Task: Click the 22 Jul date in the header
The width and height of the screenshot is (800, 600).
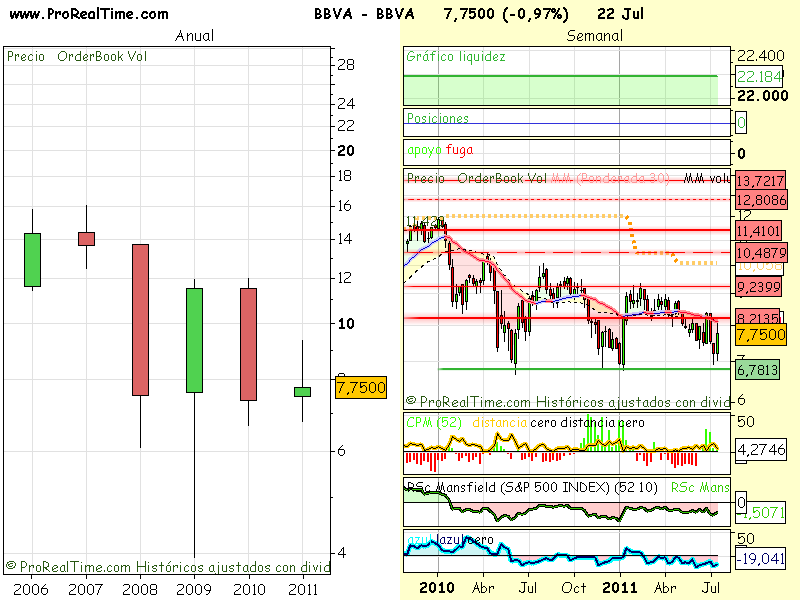Action: (620, 14)
